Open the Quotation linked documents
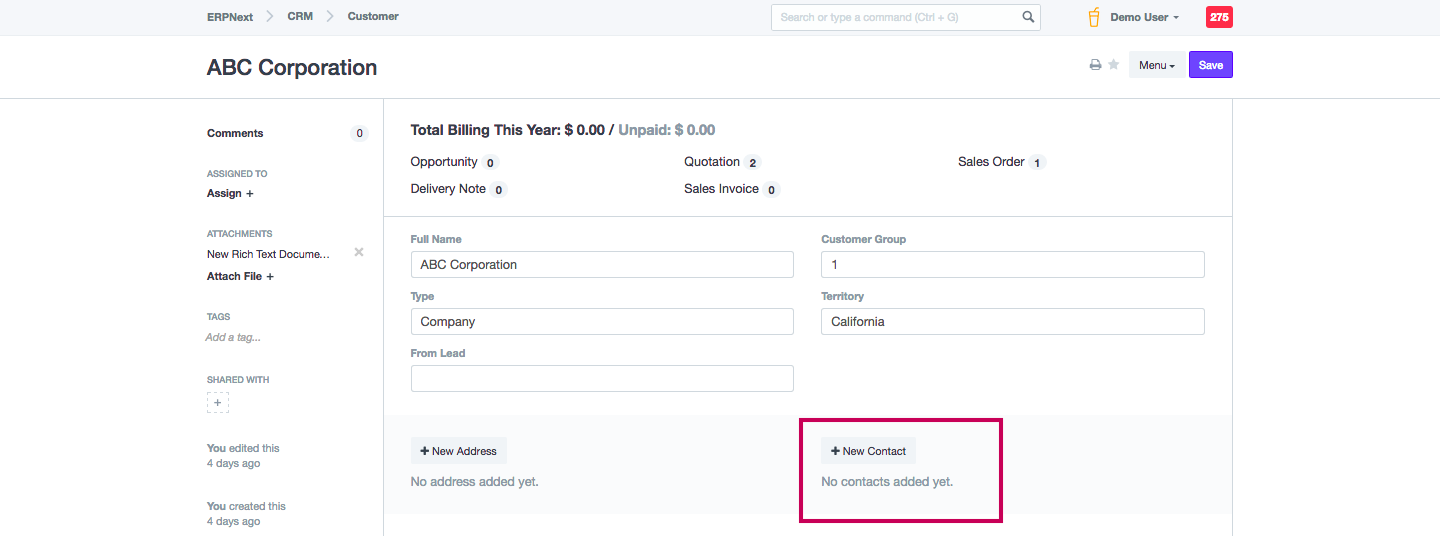The height and width of the screenshot is (536, 1440). 712,162
